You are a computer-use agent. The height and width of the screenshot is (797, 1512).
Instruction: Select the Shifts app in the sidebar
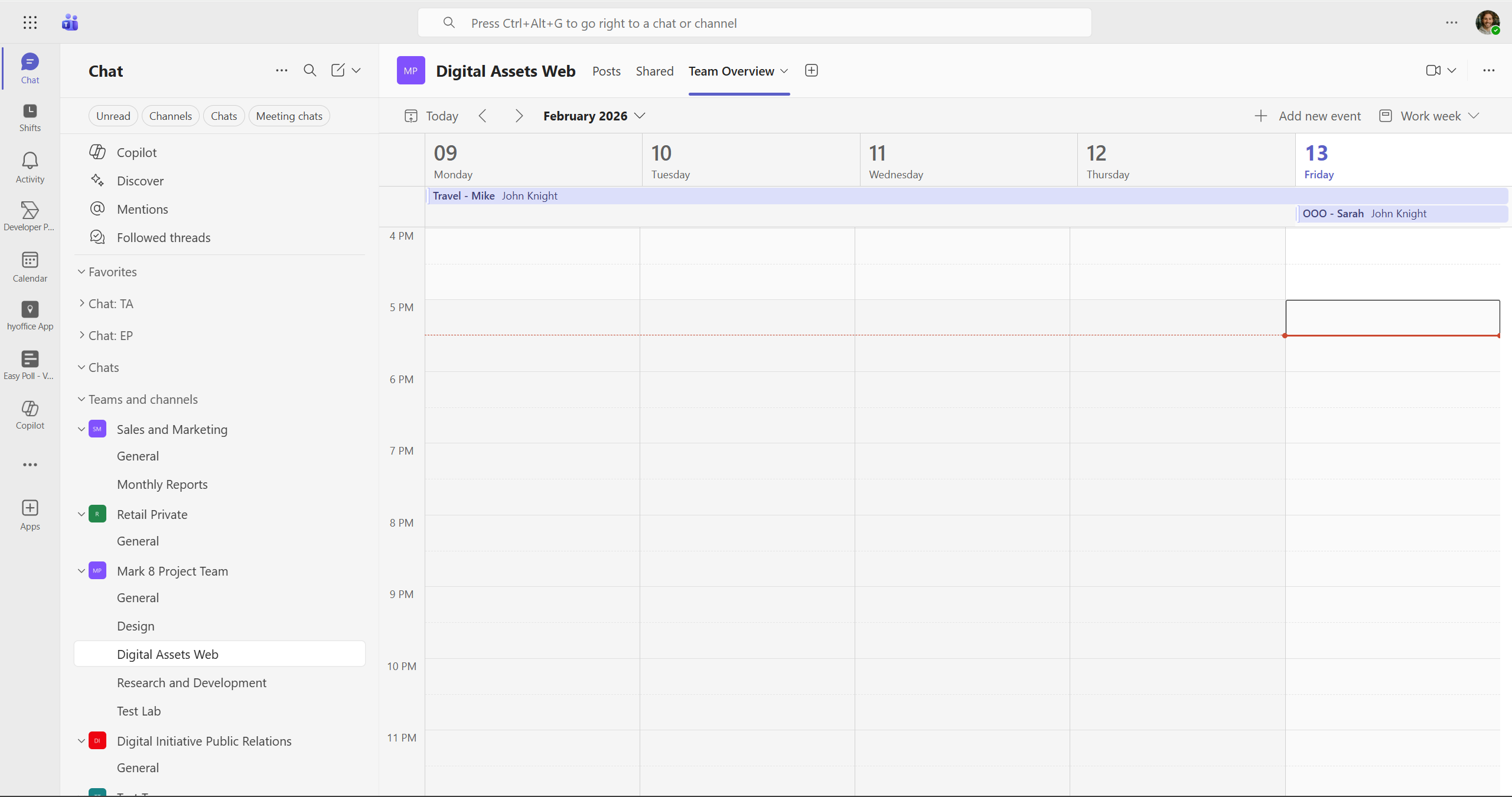29,116
